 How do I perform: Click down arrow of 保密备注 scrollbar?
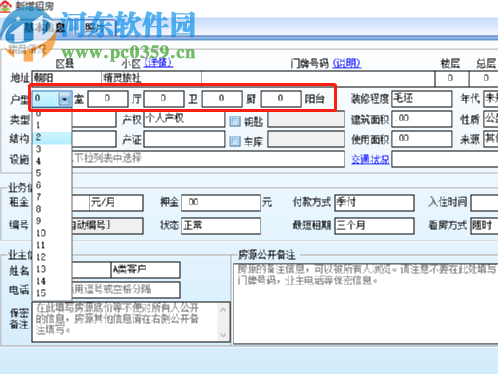point(223,335)
